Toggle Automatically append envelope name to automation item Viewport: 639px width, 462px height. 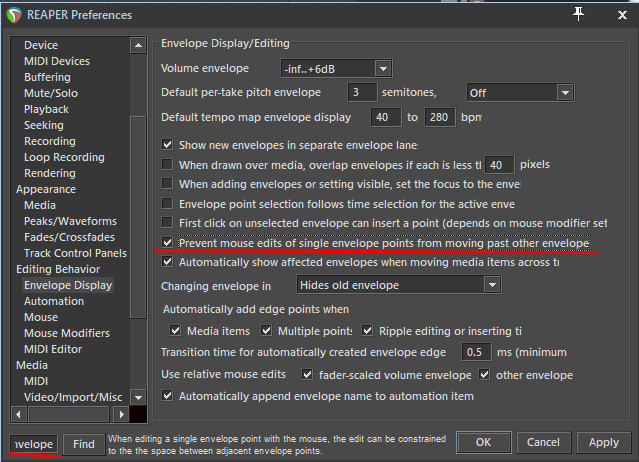click(x=167, y=396)
